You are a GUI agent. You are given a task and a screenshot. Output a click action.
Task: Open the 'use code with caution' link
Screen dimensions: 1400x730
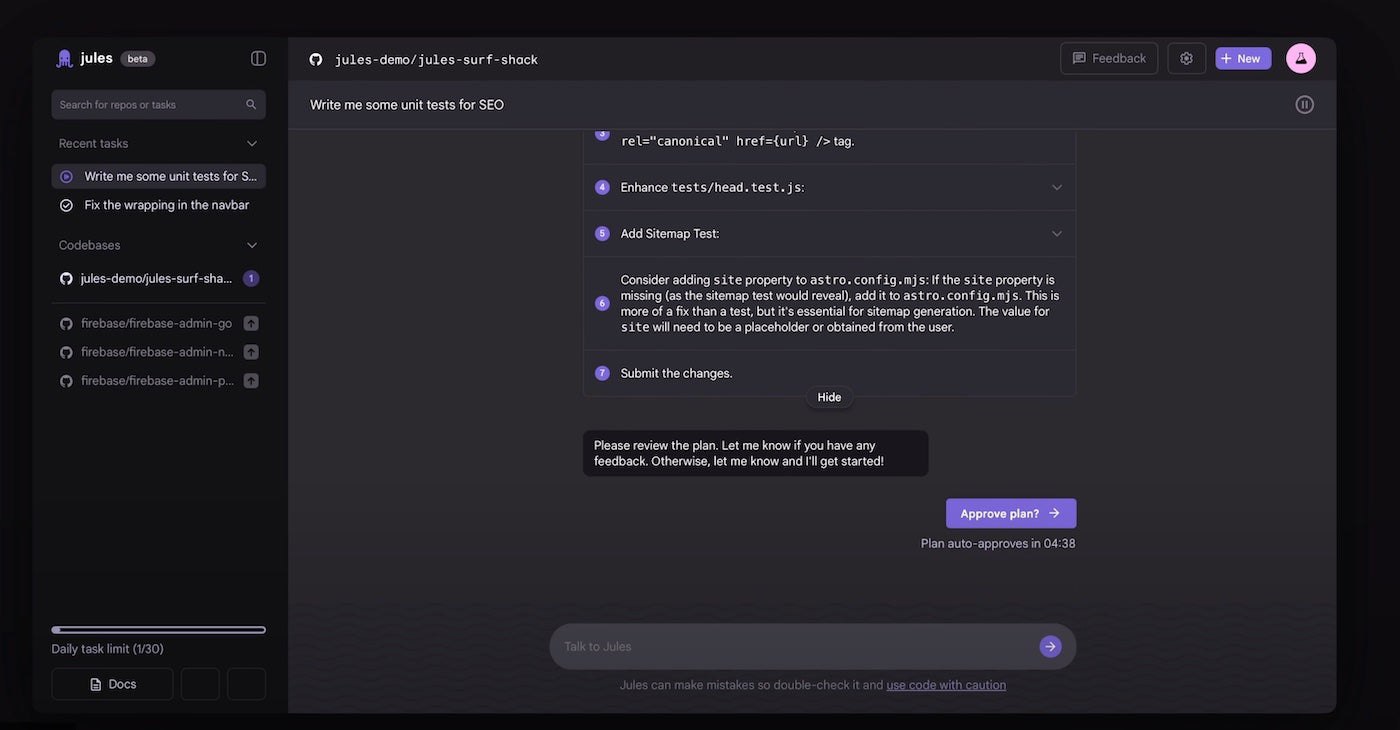946,685
